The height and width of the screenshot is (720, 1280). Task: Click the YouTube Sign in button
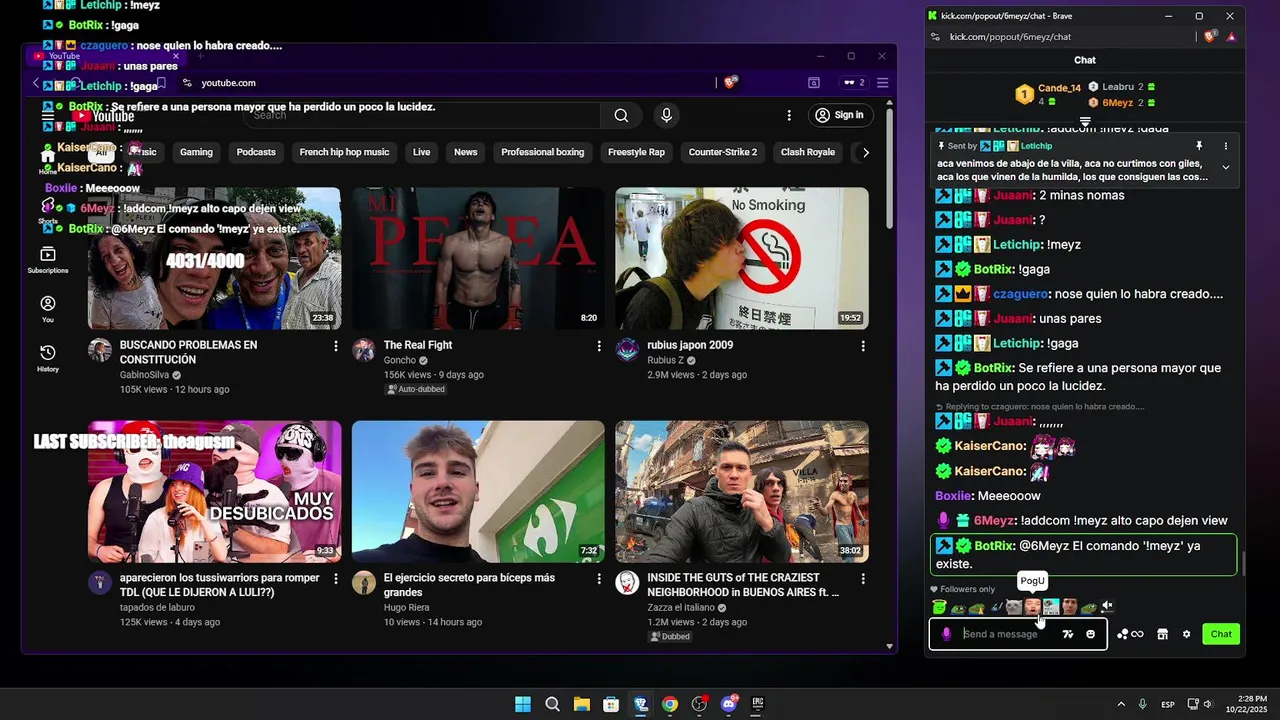840,115
